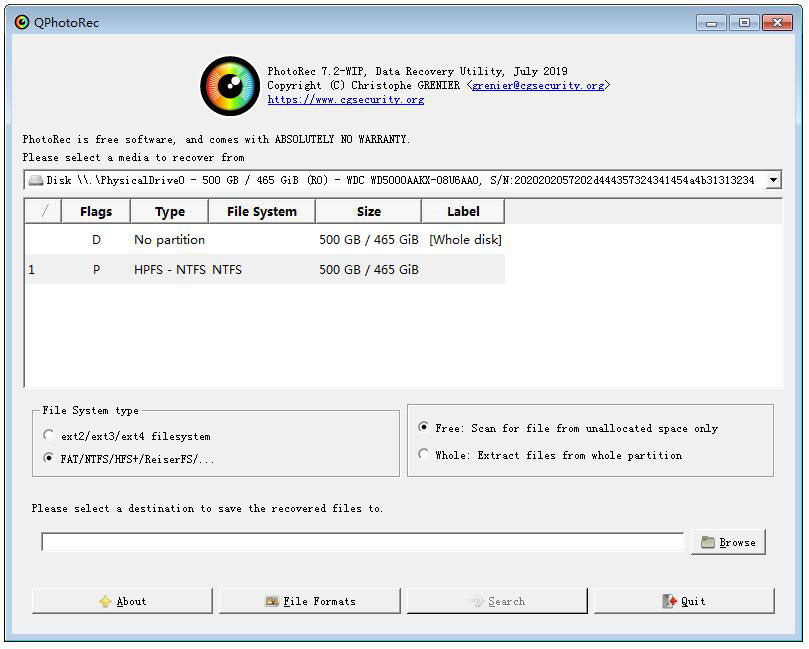Click the Browse button
Viewport: 809px width, 649px height.
click(x=728, y=541)
